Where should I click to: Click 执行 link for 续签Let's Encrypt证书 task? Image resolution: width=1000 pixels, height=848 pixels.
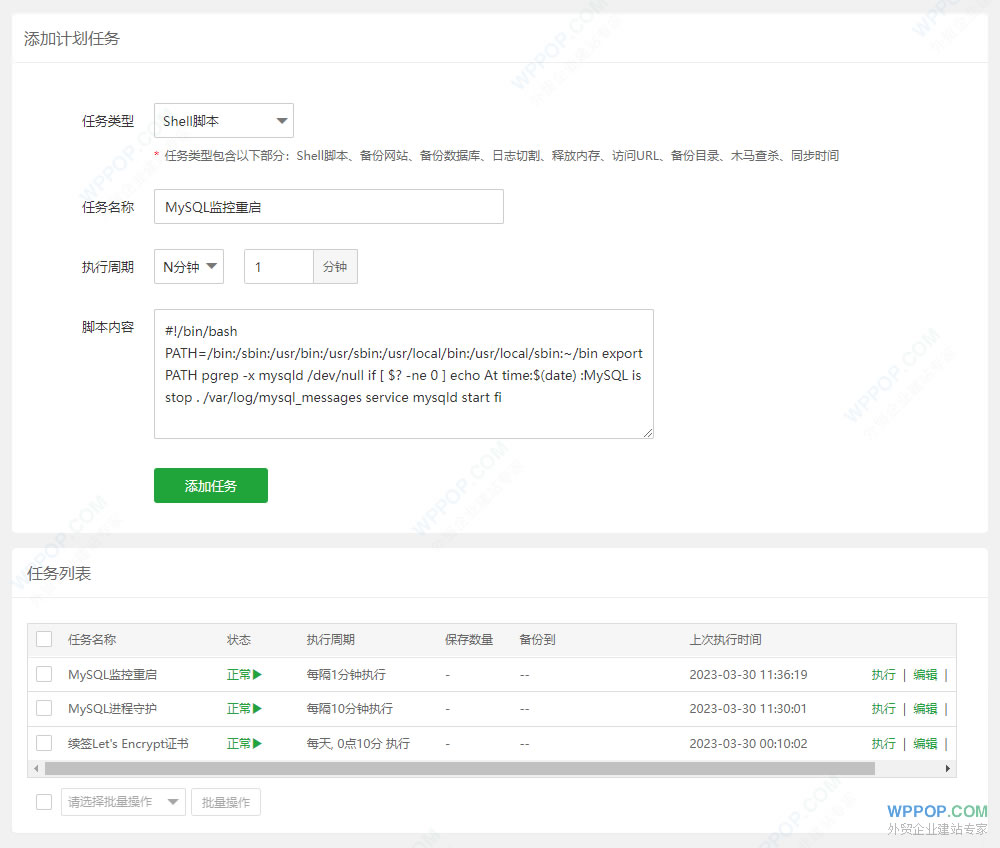883,743
